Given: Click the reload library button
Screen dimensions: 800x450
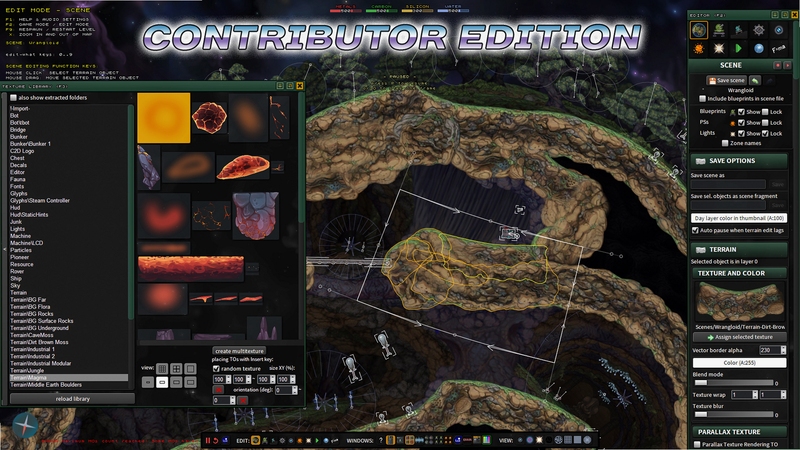Looking at the screenshot, I should (72, 398).
